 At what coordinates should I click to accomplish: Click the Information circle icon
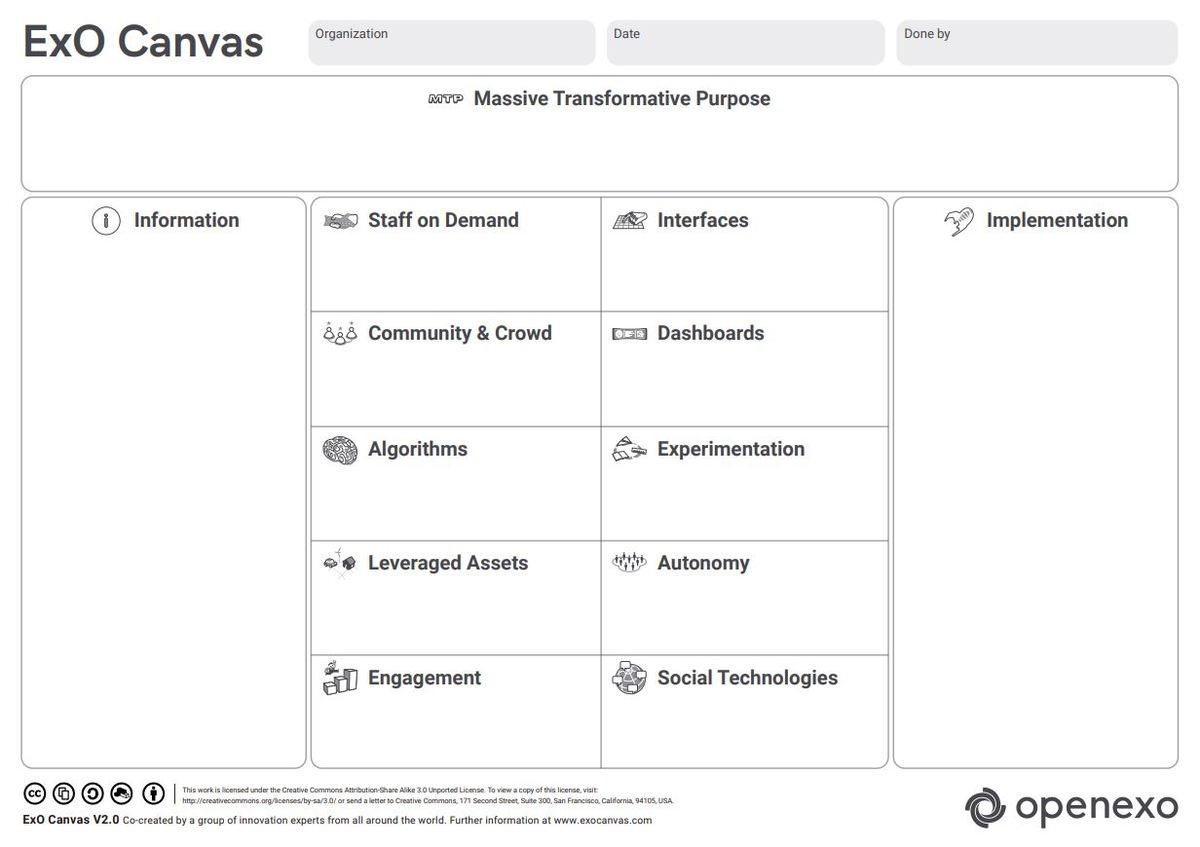(106, 221)
